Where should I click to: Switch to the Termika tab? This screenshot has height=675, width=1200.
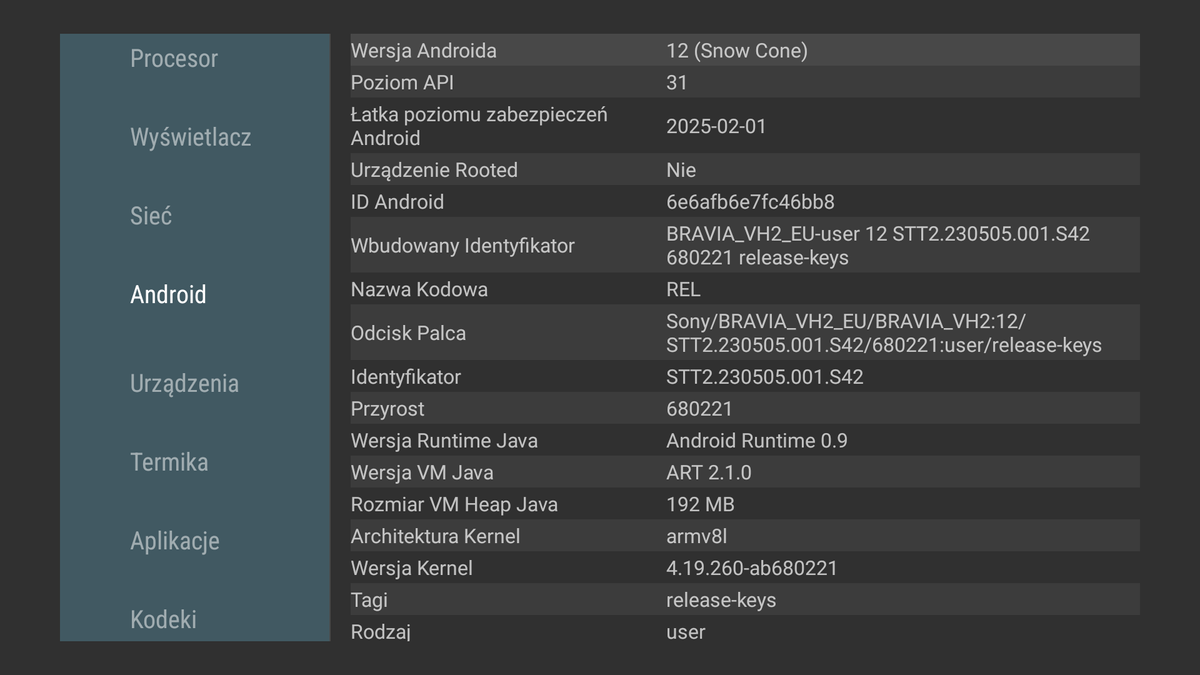point(168,462)
